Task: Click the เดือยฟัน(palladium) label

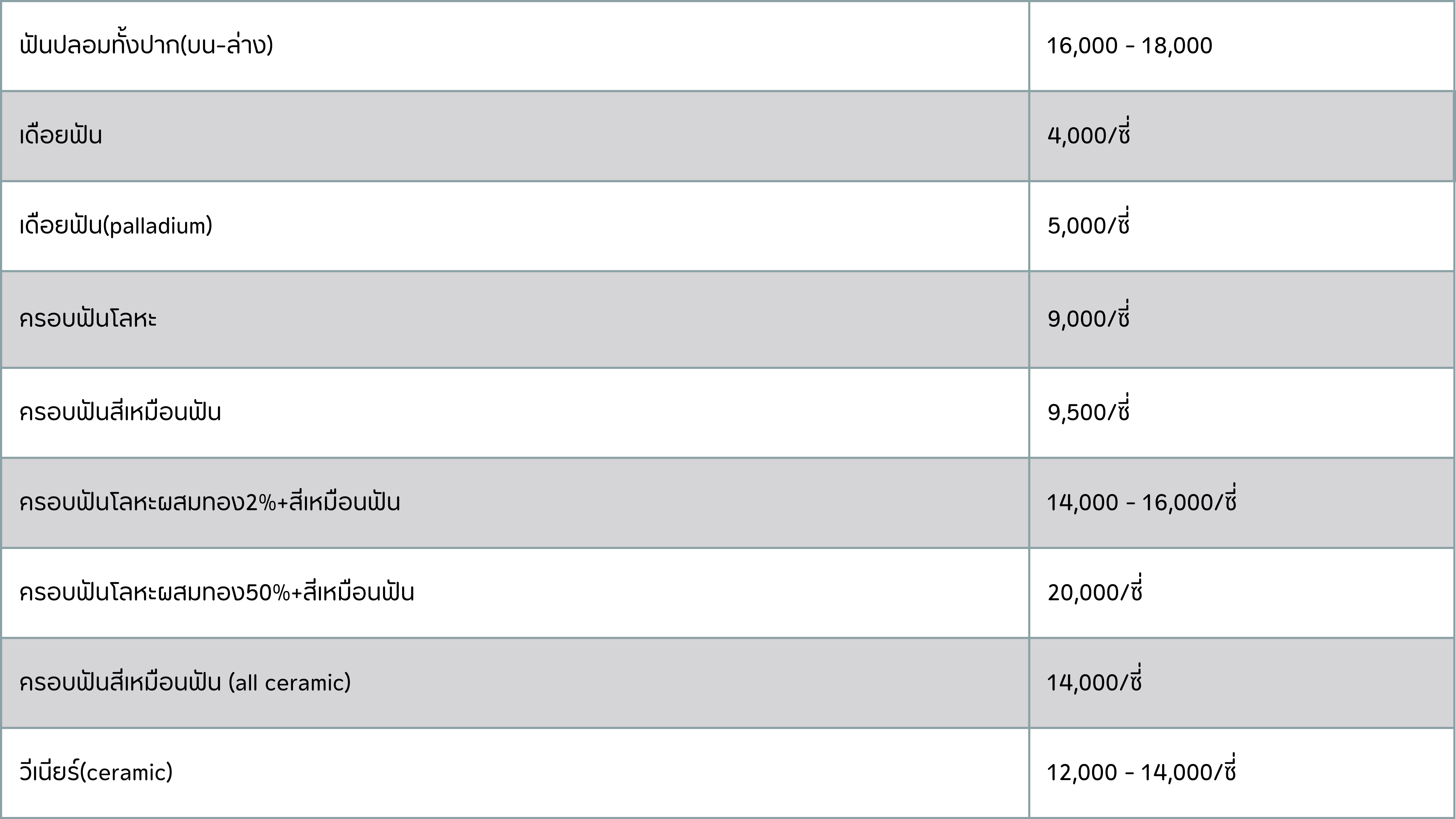Action: 116,226
